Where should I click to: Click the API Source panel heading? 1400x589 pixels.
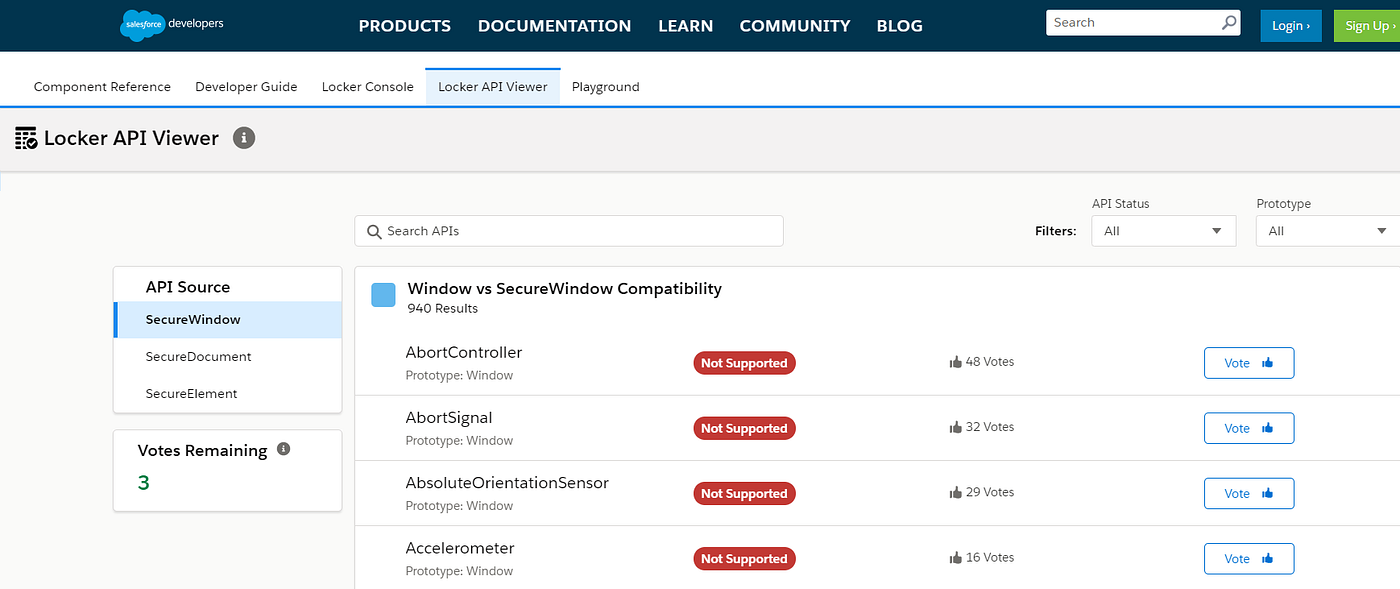(x=188, y=287)
